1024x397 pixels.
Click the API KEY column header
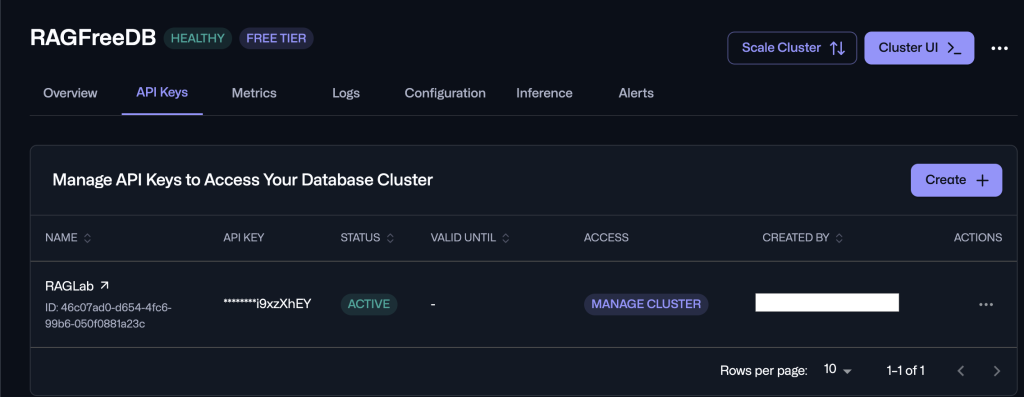point(244,238)
